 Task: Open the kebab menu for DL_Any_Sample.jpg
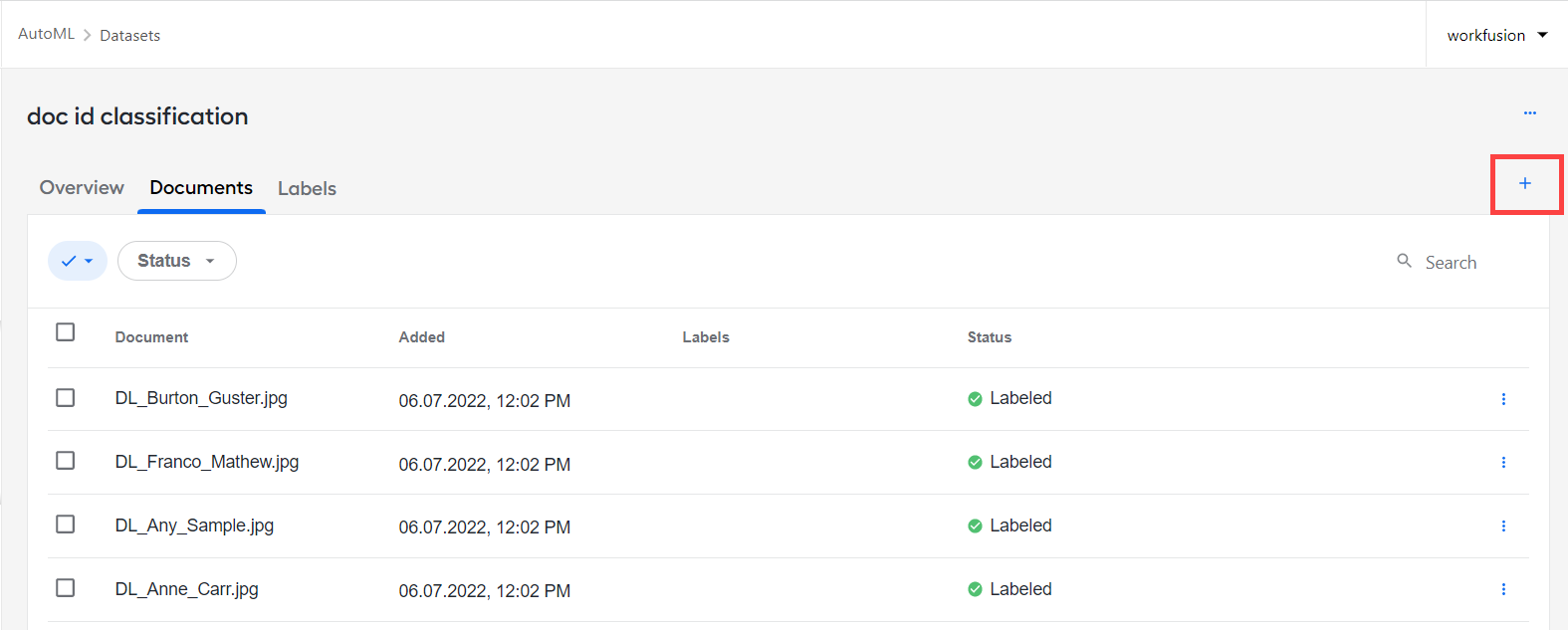coord(1503,526)
